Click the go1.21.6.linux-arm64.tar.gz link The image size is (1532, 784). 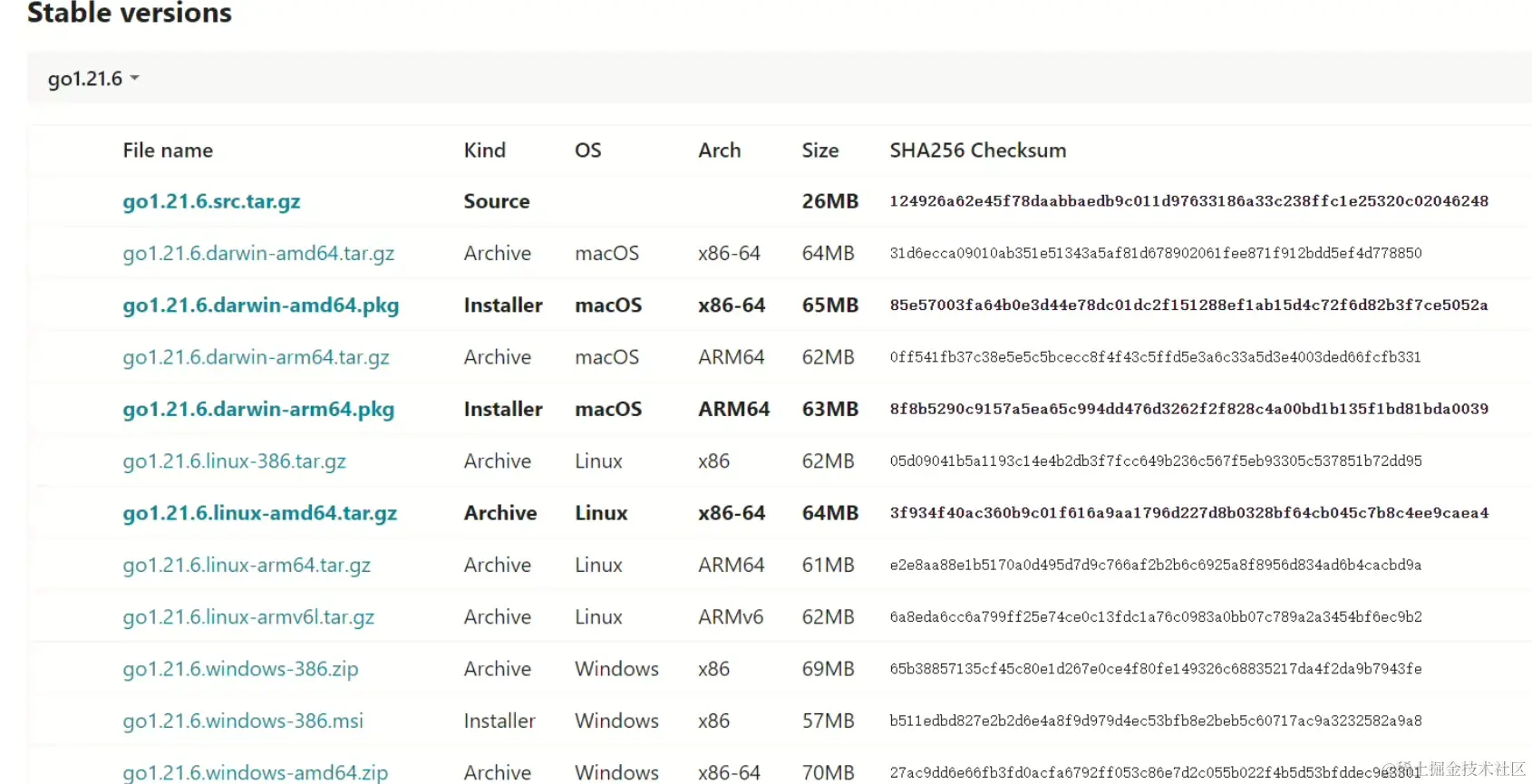coord(247,565)
